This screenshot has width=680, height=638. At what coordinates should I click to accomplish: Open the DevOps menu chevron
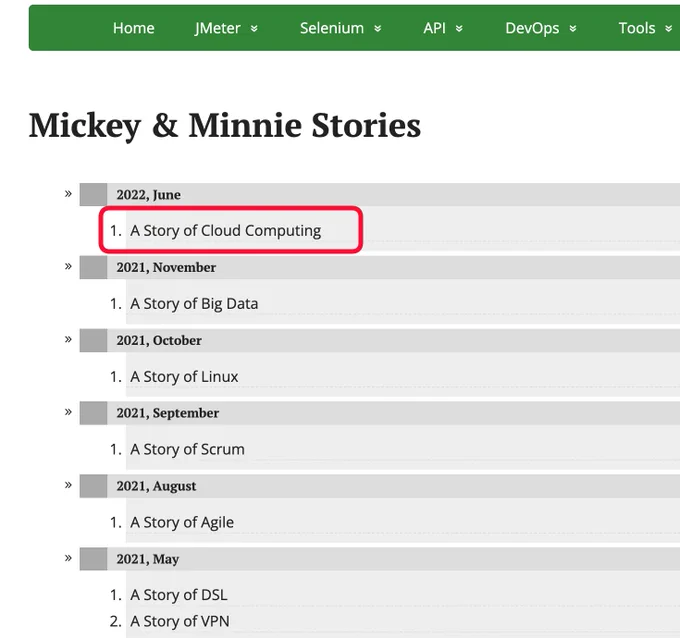(x=573, y=29)
